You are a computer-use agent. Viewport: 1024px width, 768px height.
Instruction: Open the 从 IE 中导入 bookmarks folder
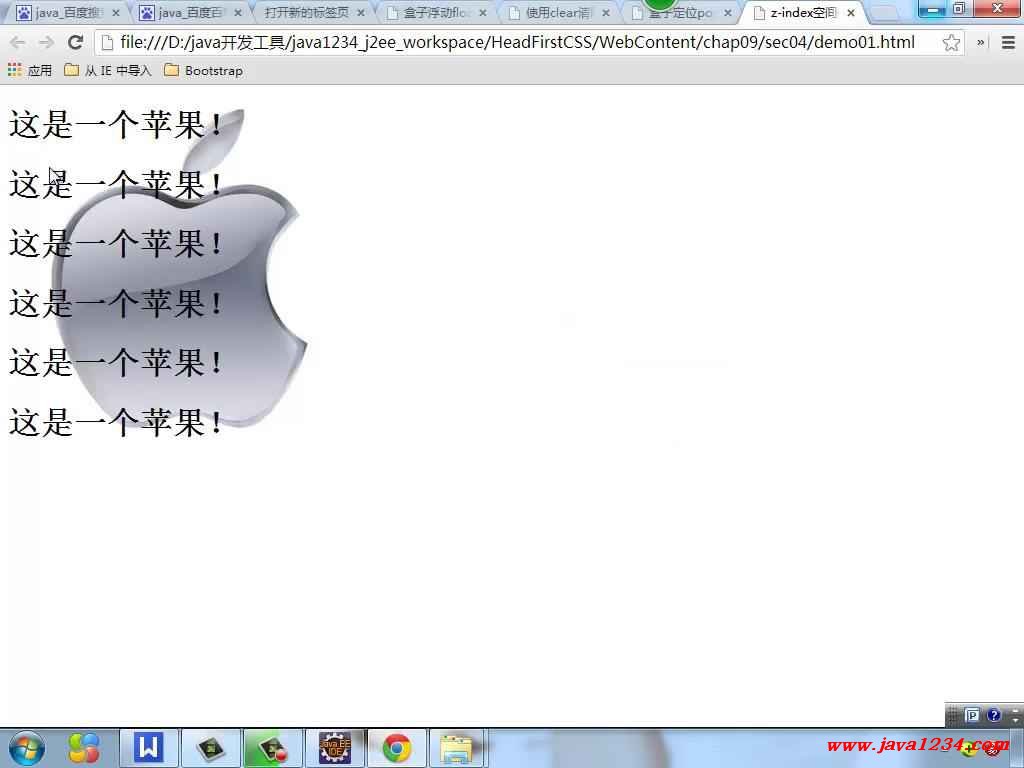click(108, 70)
